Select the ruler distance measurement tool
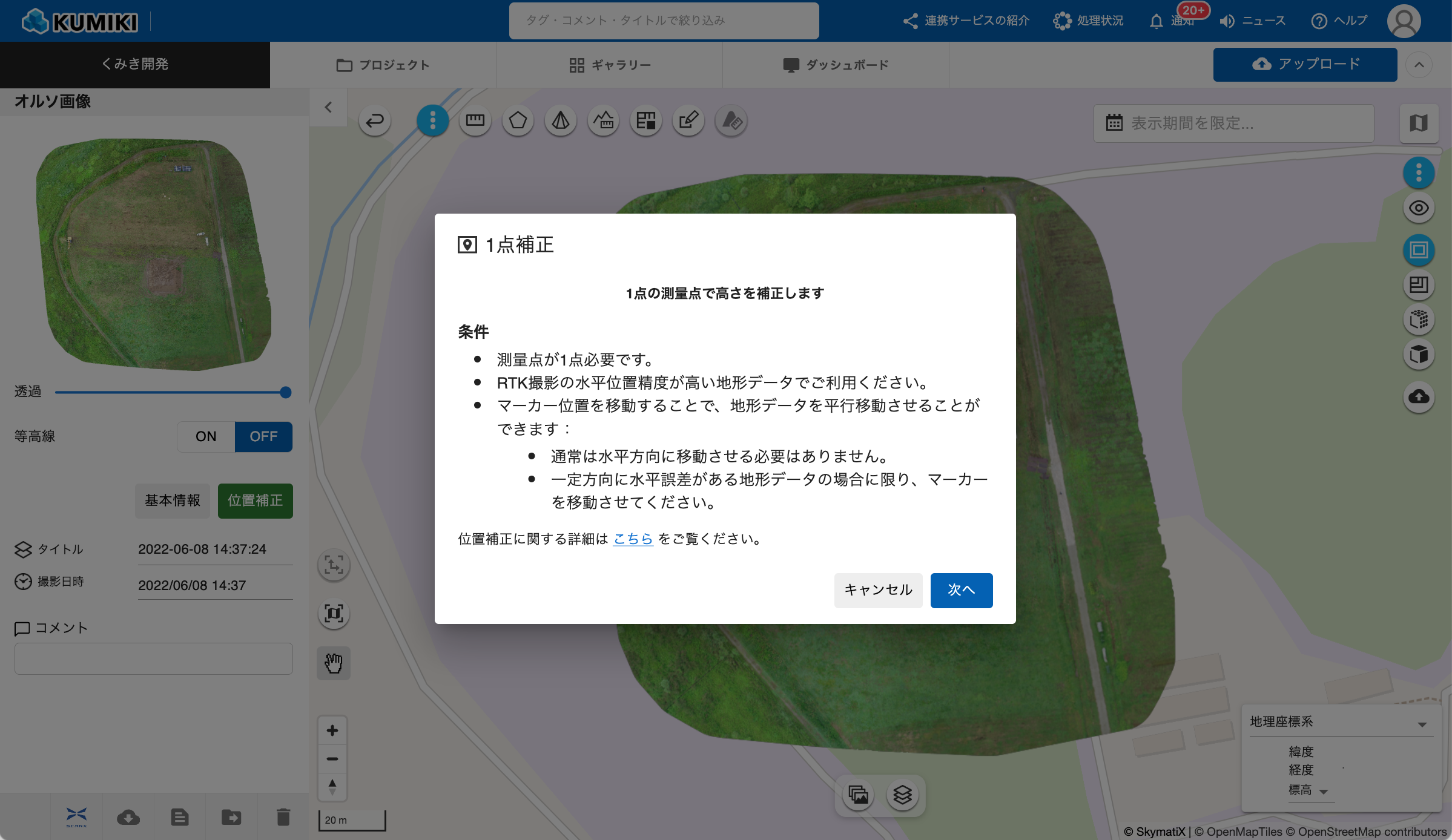This screenshot has width=1452, height=840. coord(475,120)
